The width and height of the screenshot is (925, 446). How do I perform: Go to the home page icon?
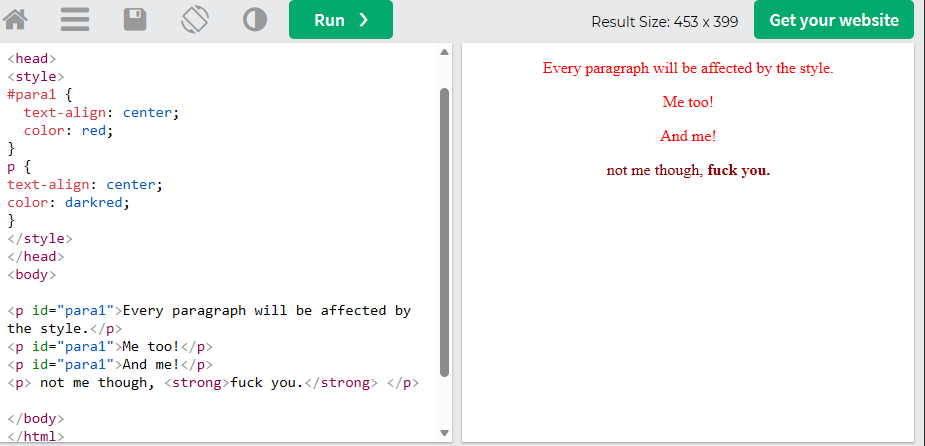(15, 19)
